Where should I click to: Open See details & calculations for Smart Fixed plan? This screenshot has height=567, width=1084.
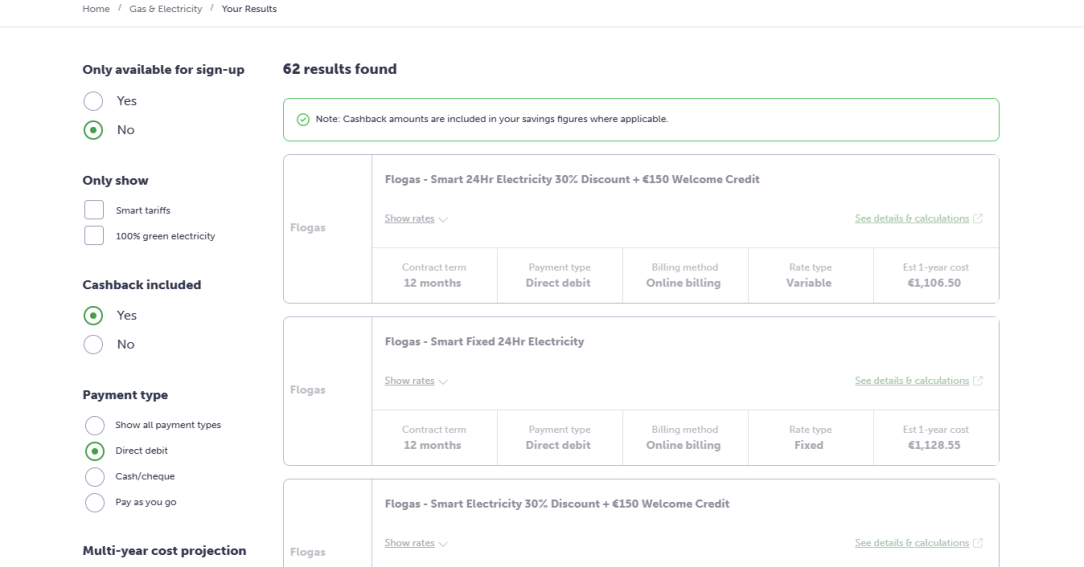pyautogui.click(x=912, y=381)
